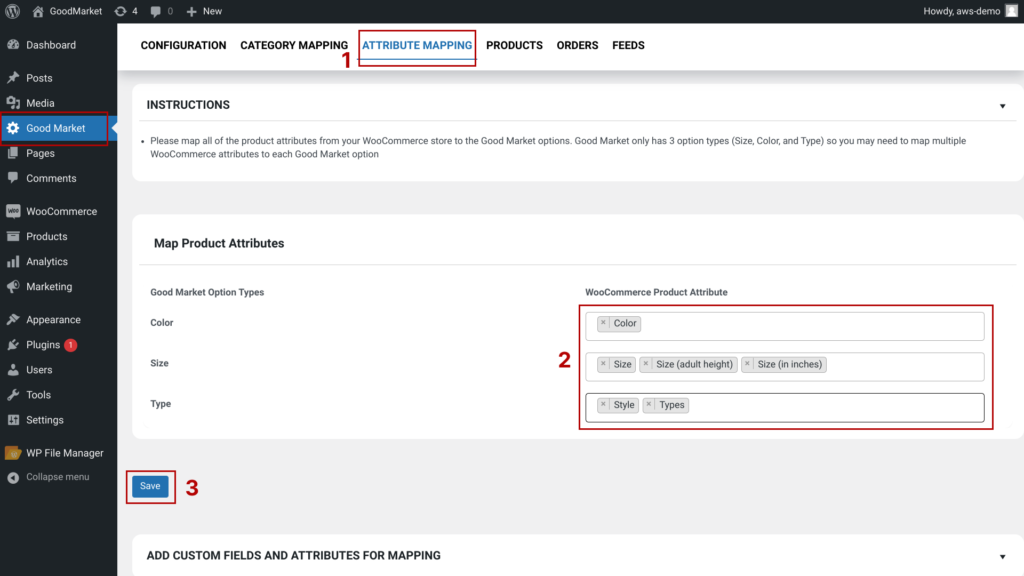
Task: Collapse the Instructions panel arrow
Action: (1002, 106)
